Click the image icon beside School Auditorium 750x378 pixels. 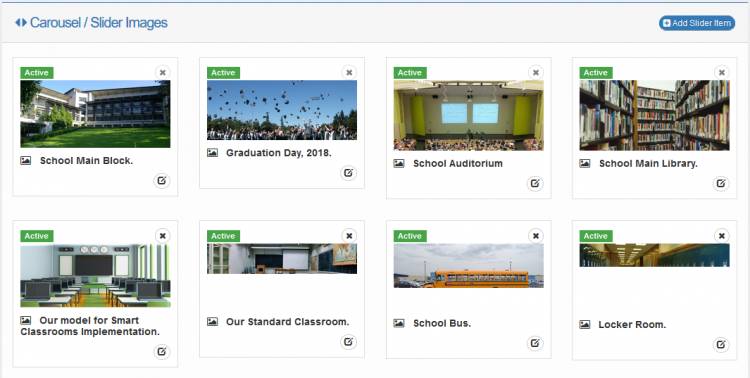tap(399, 163)
